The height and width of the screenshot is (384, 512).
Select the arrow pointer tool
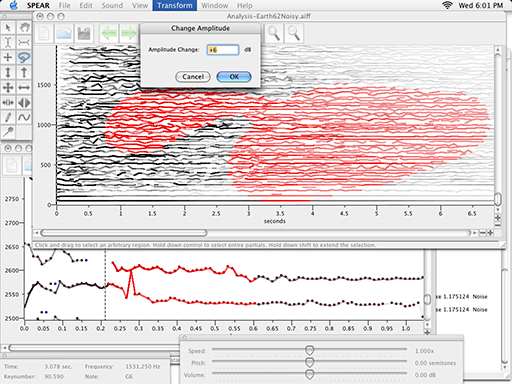pos(8,28)
